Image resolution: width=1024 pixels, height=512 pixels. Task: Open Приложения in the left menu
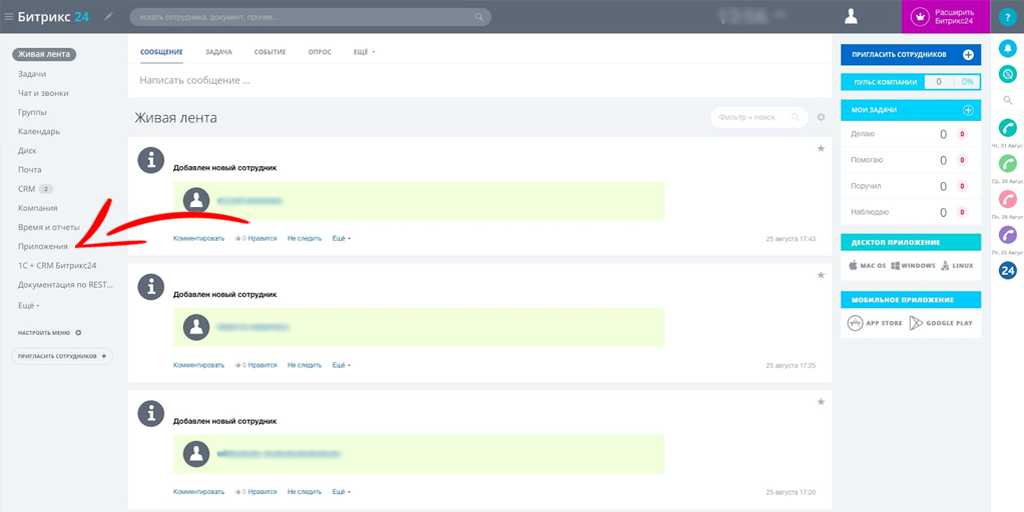(x=43, y=246)
